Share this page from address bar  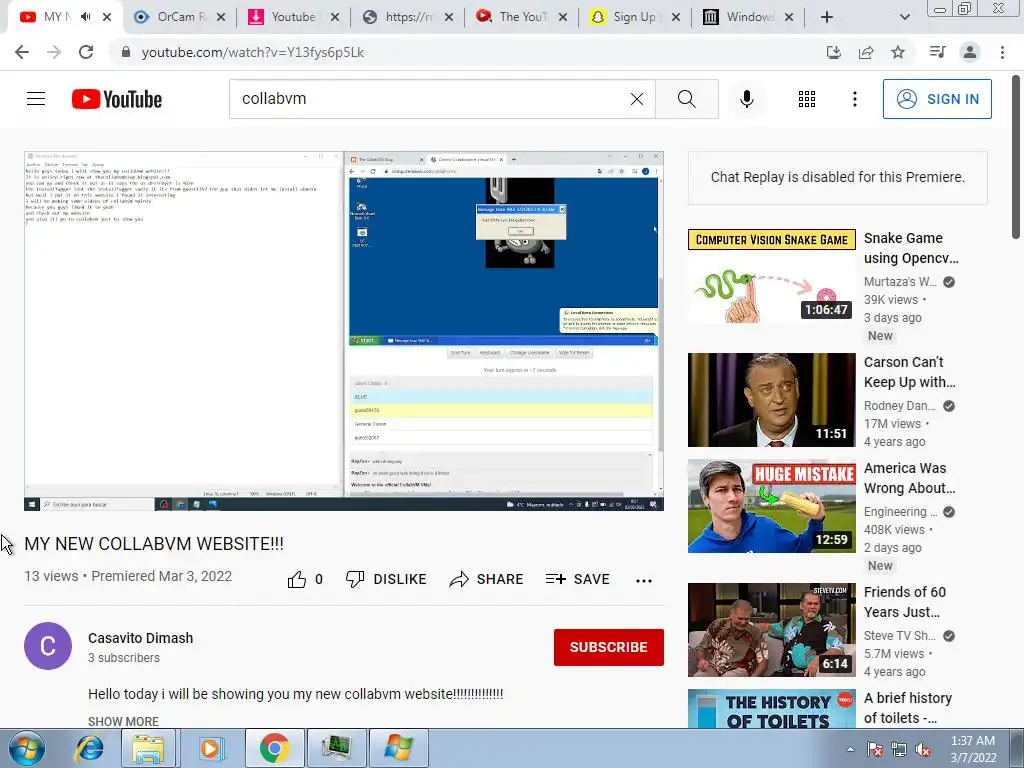tap(866, 52)
